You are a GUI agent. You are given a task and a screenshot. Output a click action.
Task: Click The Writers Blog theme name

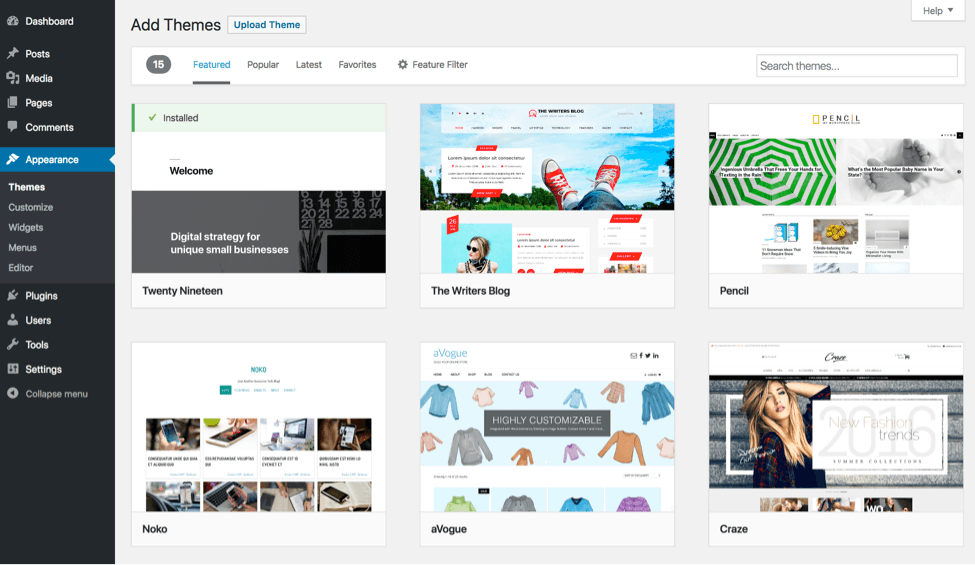470,290
